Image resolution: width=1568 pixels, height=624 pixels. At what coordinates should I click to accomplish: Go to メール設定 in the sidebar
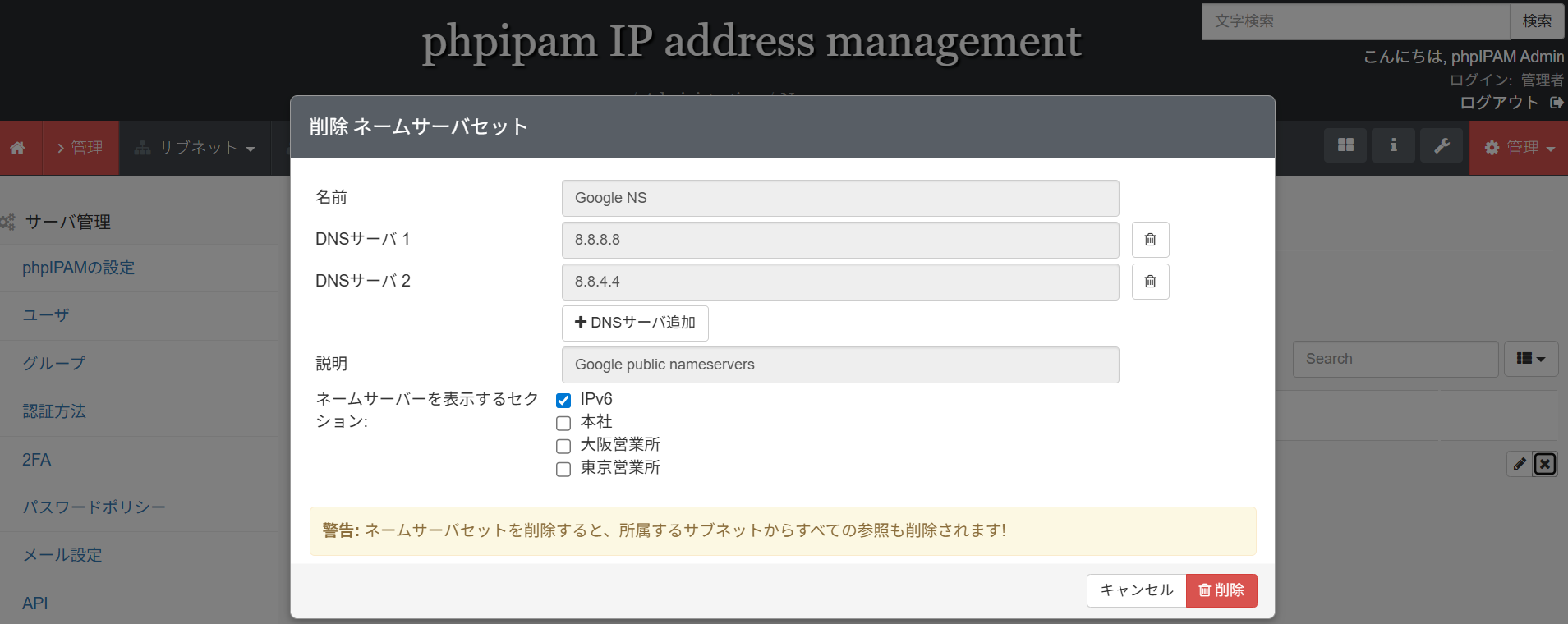[x=62, y=555]
